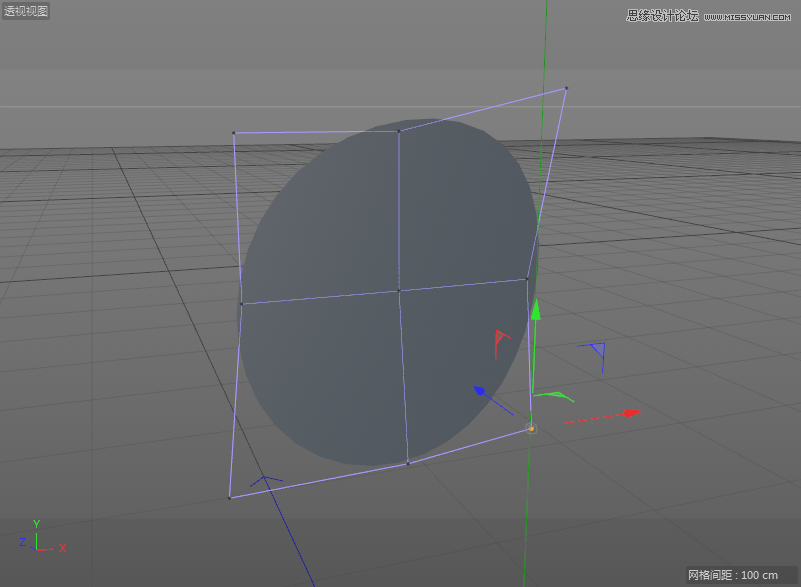Select the top-right corner point of cage
Screen dimensions: 801x587
[566, 88]
